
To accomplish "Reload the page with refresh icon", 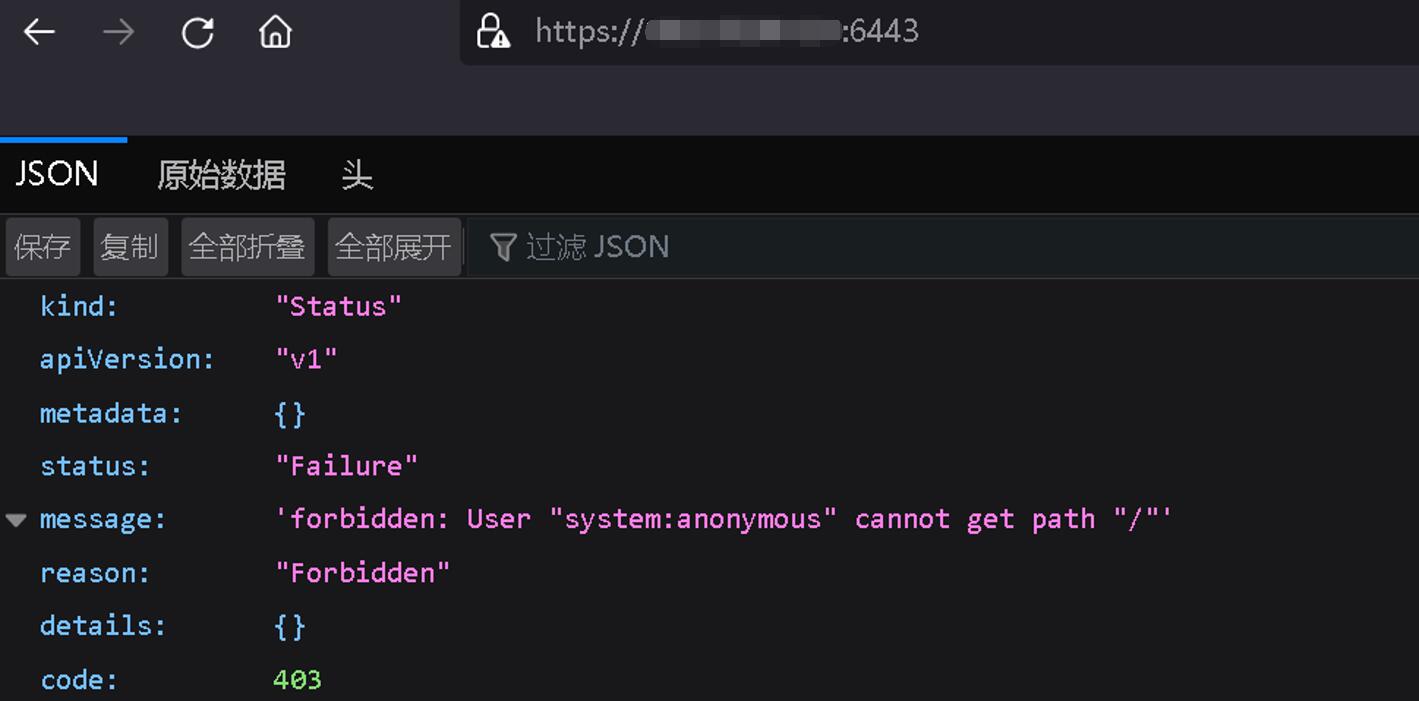I will (197, 32).
